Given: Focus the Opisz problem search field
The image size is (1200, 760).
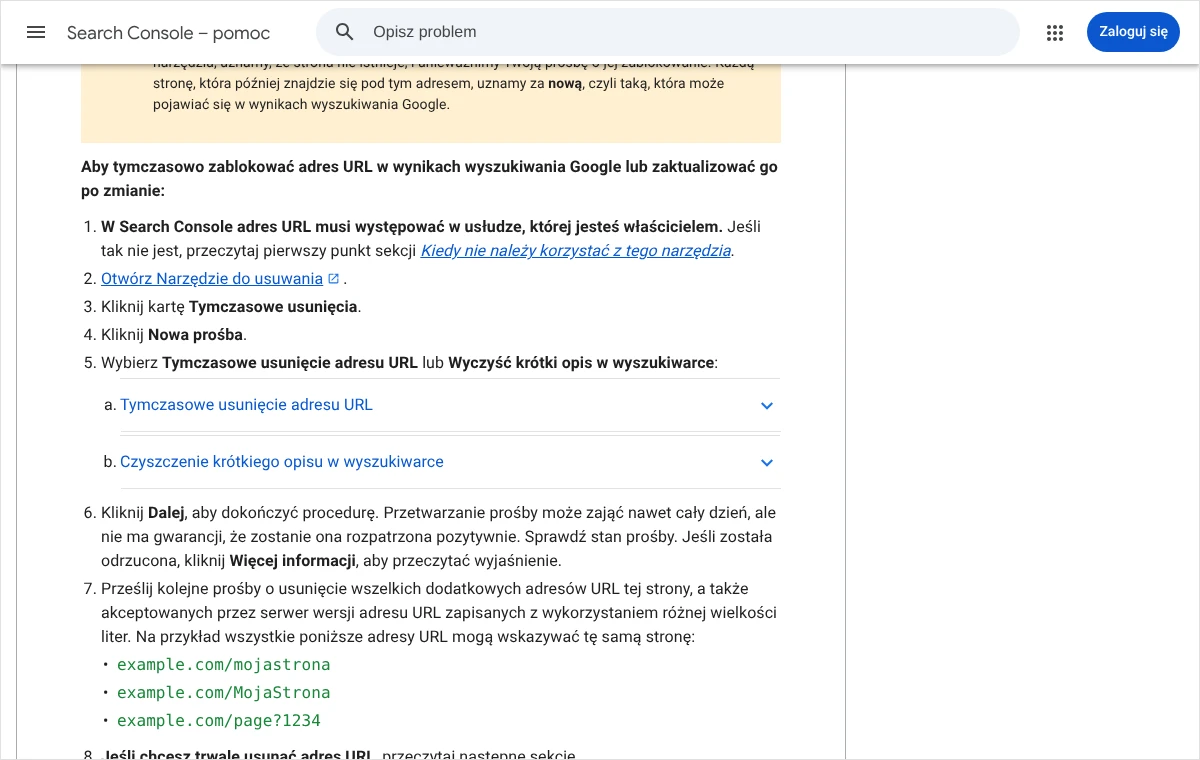Looking at the screenshot, I should click(x=668, y=32).
